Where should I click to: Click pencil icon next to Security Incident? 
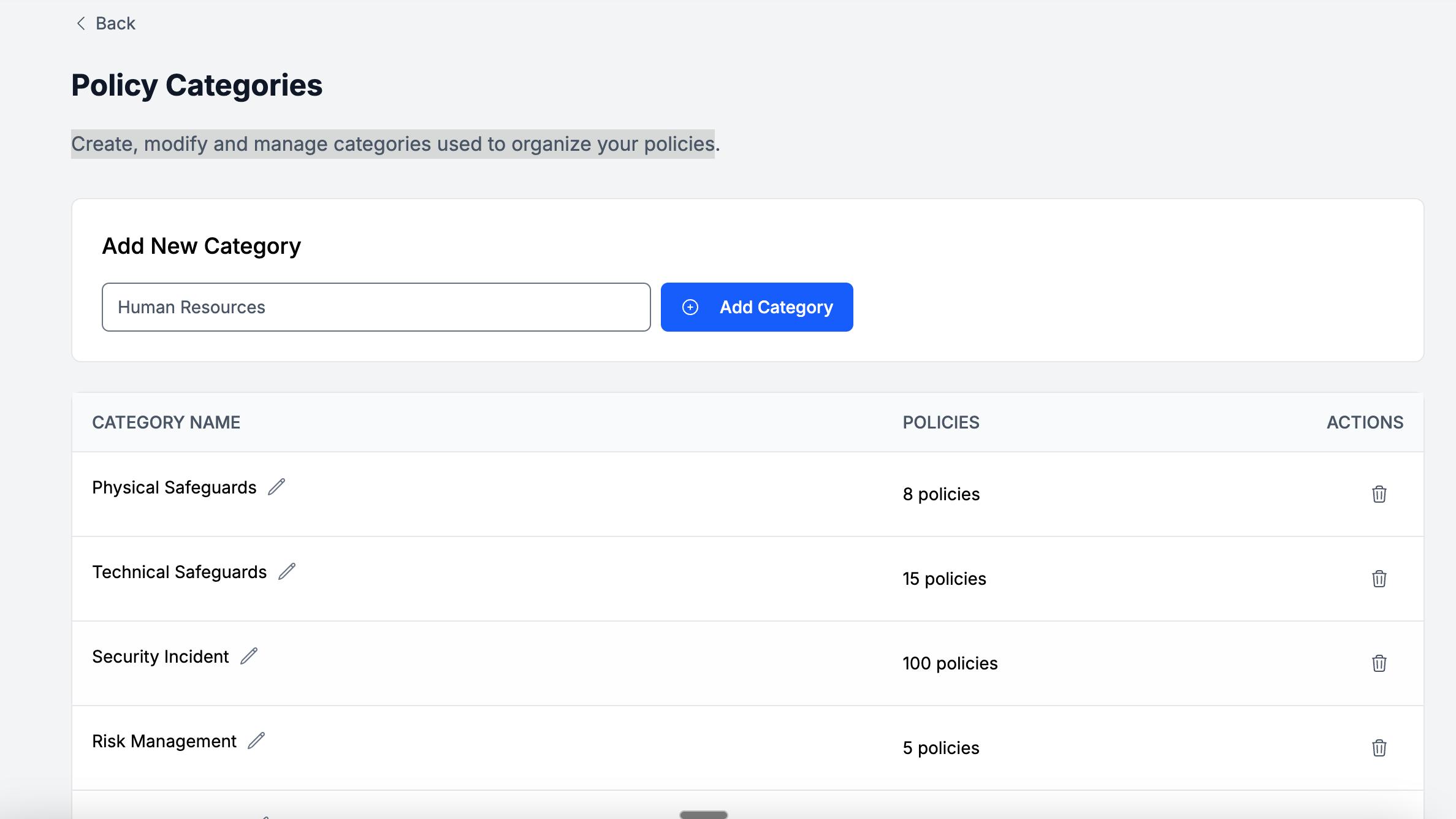pos(249,656)
